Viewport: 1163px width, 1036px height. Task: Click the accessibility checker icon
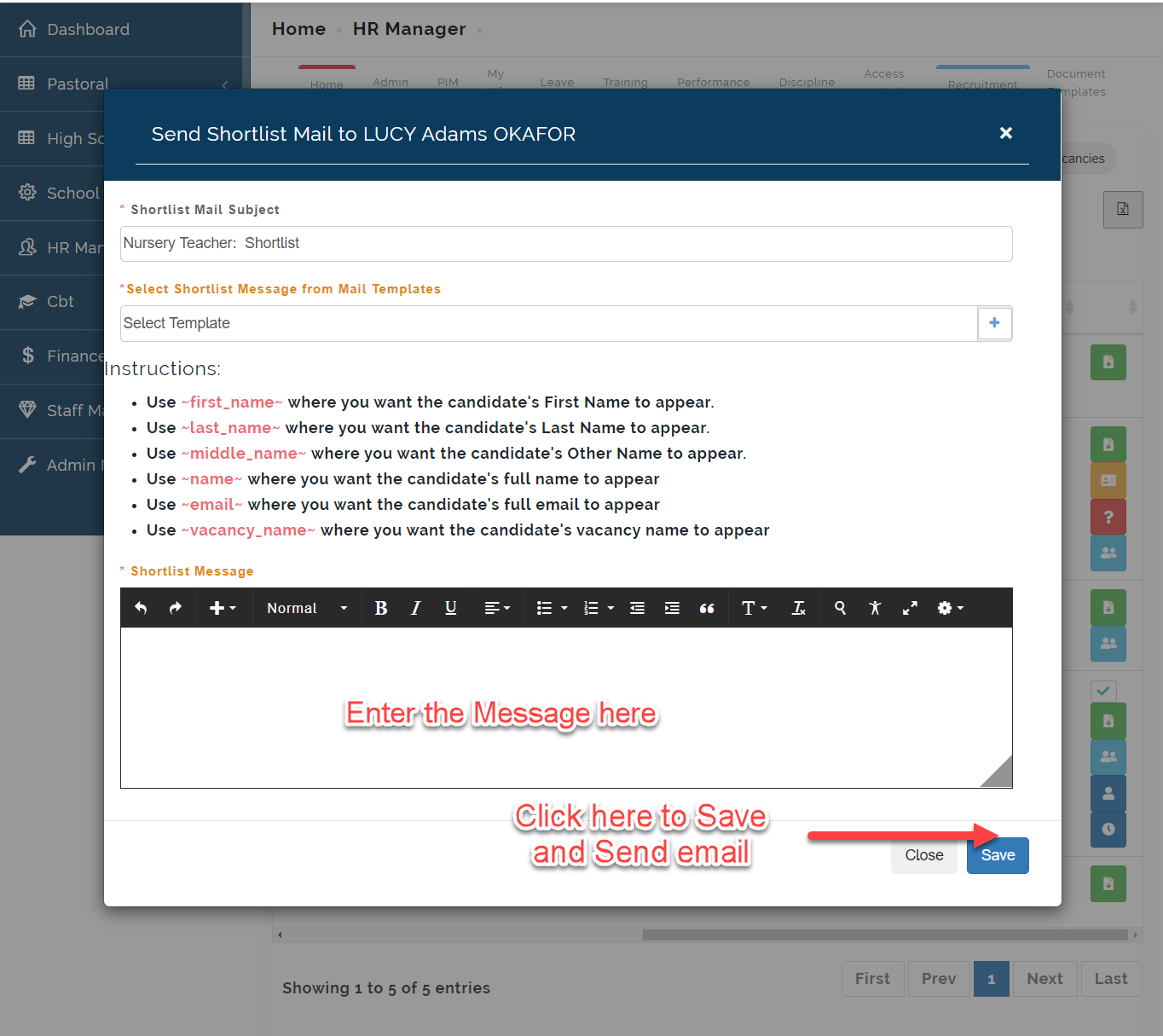pyautogui.click(x=875, y=608)
